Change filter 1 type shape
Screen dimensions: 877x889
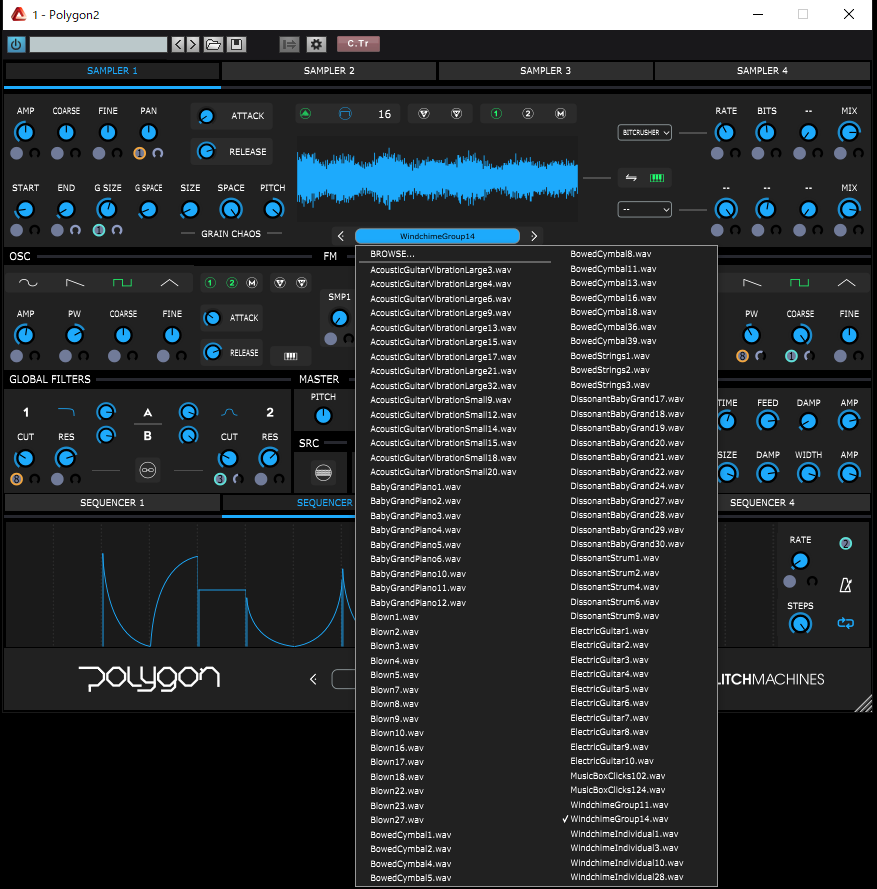click(x=66, y=412)
